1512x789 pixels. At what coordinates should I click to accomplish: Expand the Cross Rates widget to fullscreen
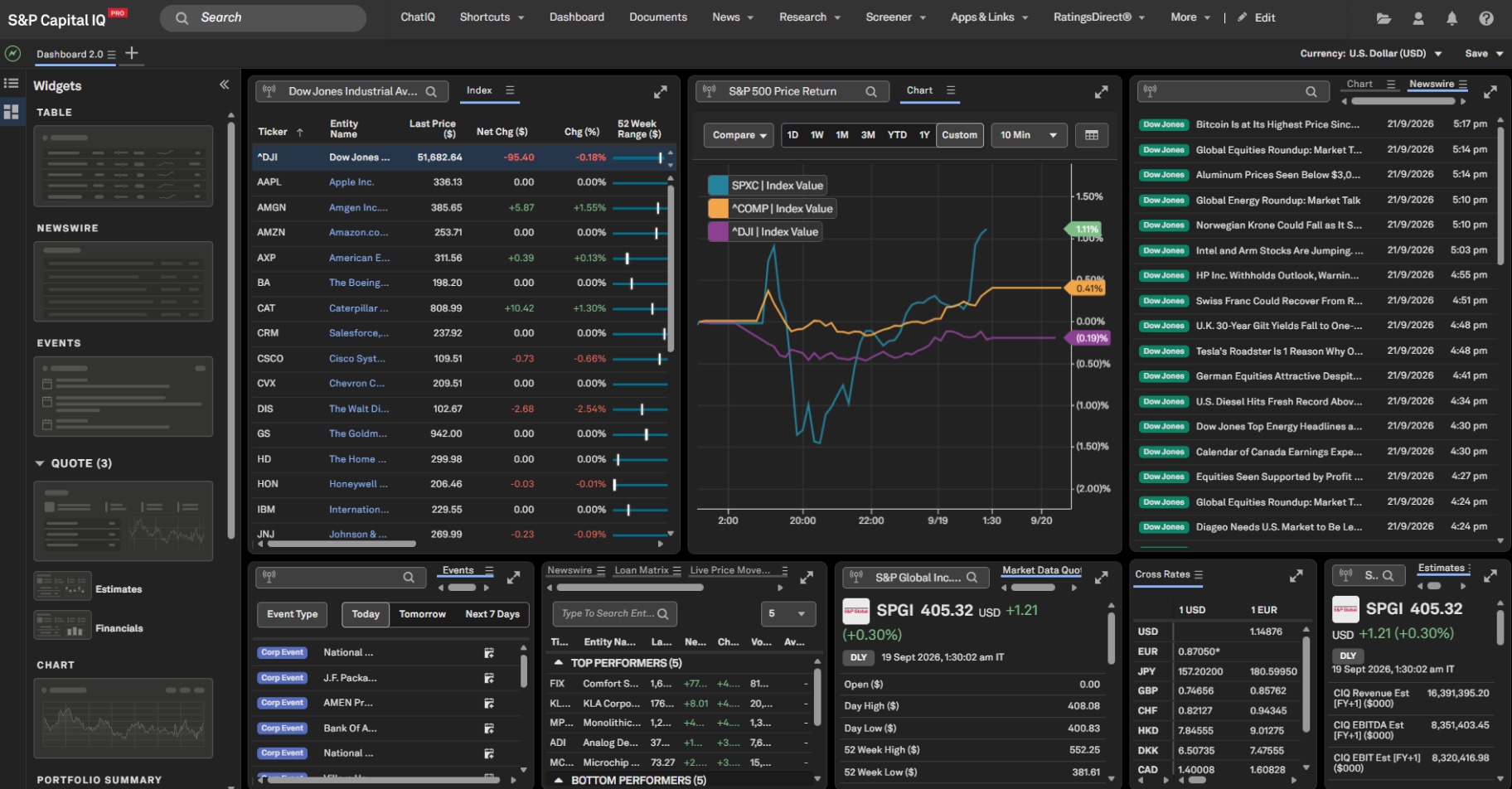[1296, 575]
